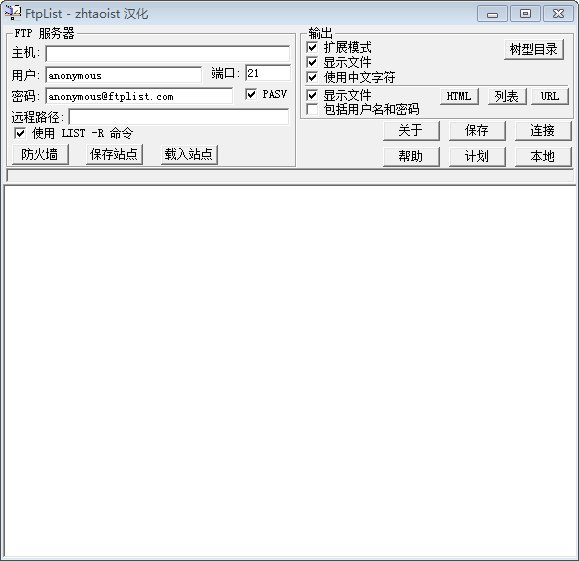Select the 树型目录 tree directory button

tap(534, 49)
